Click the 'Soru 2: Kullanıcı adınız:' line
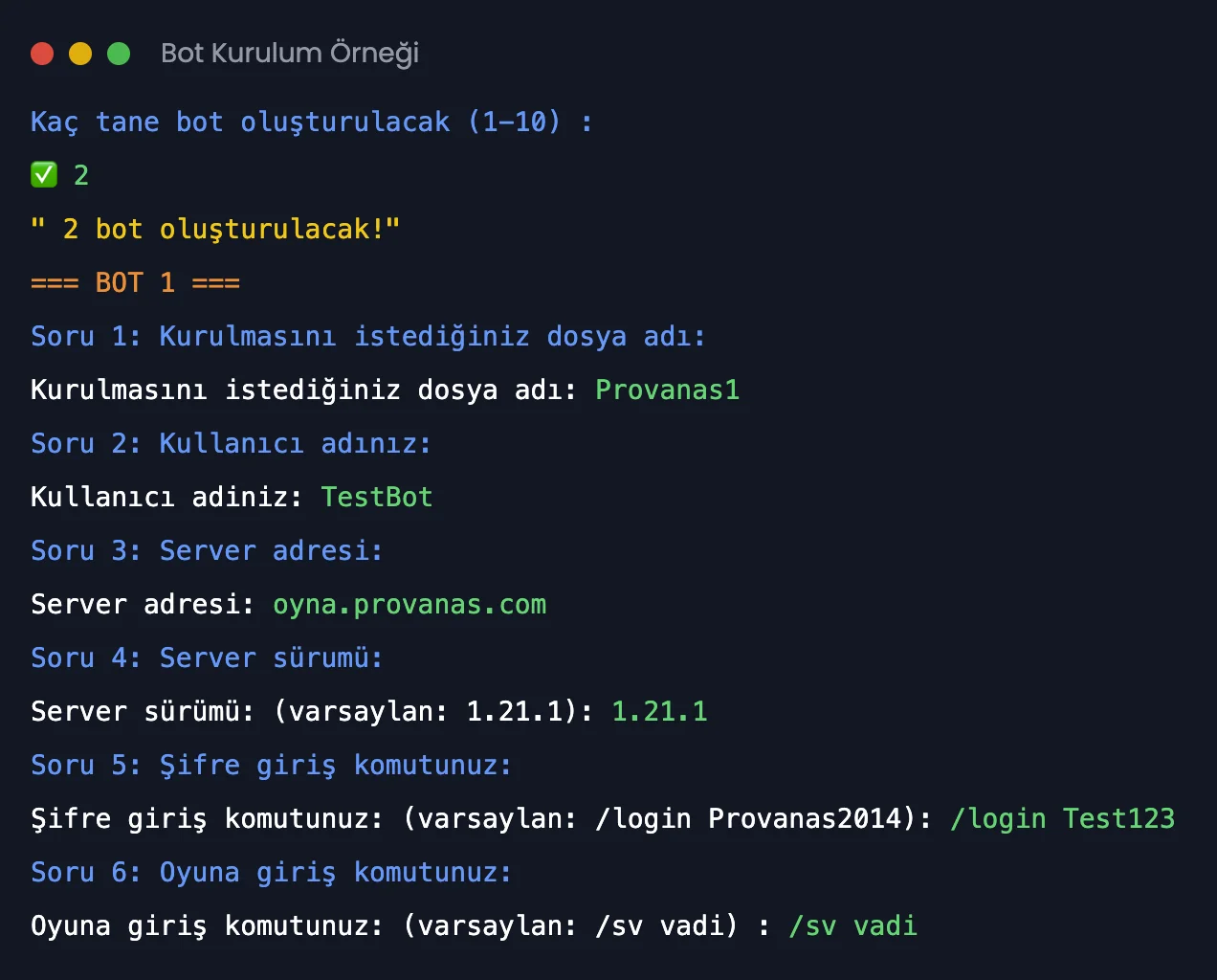This screenshot has width=1217, height=980. click(232, 444)
